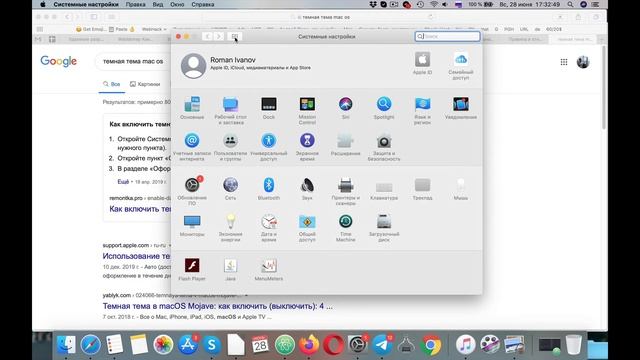Open the Java preferences pane
The height and width of the screenshot is (360, 640).
click(230, 269)
